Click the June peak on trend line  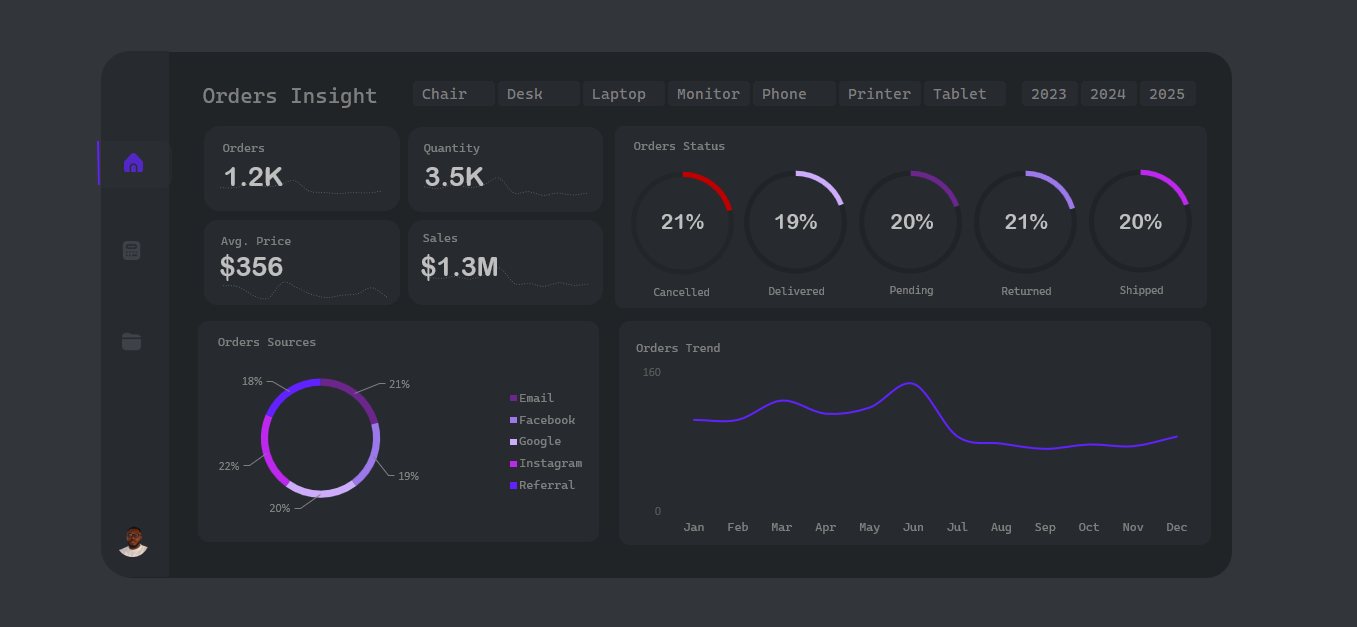pos(910,383)
